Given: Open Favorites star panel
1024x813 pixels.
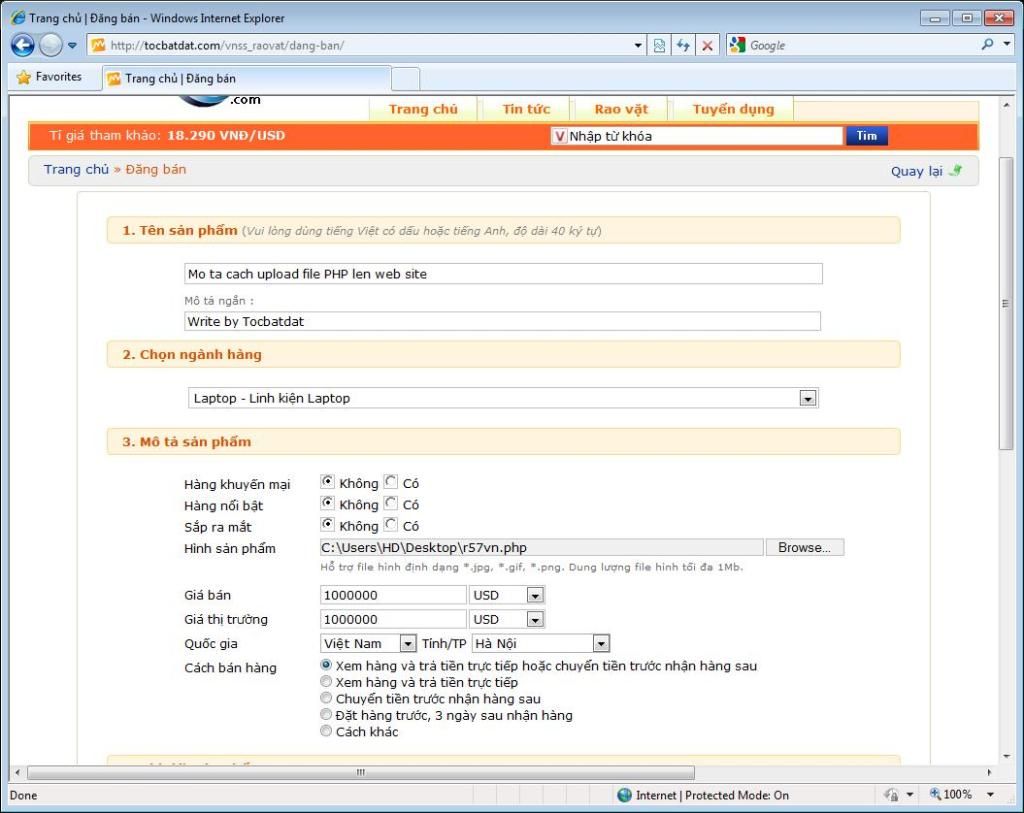Looking at the screenshot, I should tap(49, 77).
